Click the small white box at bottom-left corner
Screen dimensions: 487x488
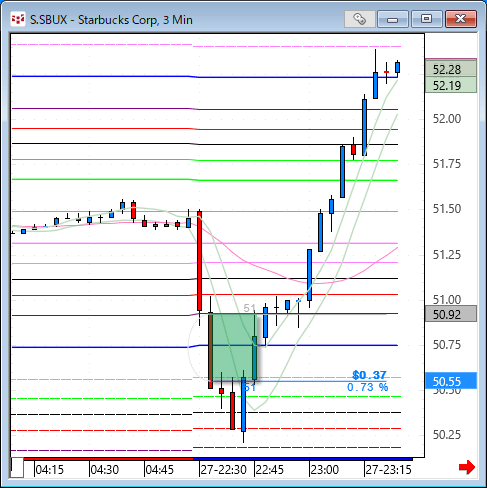coord(17,468)
